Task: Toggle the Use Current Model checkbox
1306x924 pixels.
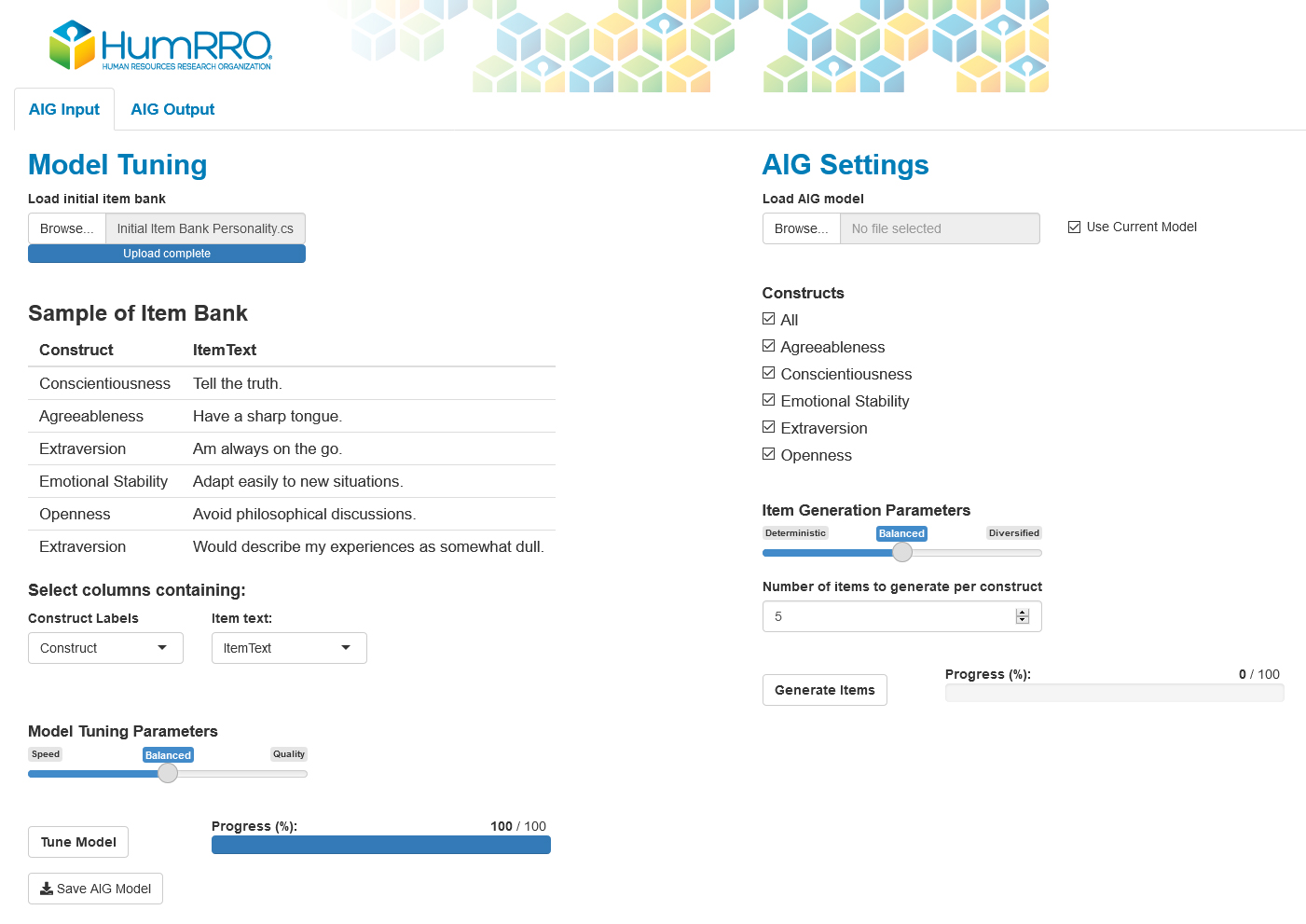Action: tap(1075, 228)
